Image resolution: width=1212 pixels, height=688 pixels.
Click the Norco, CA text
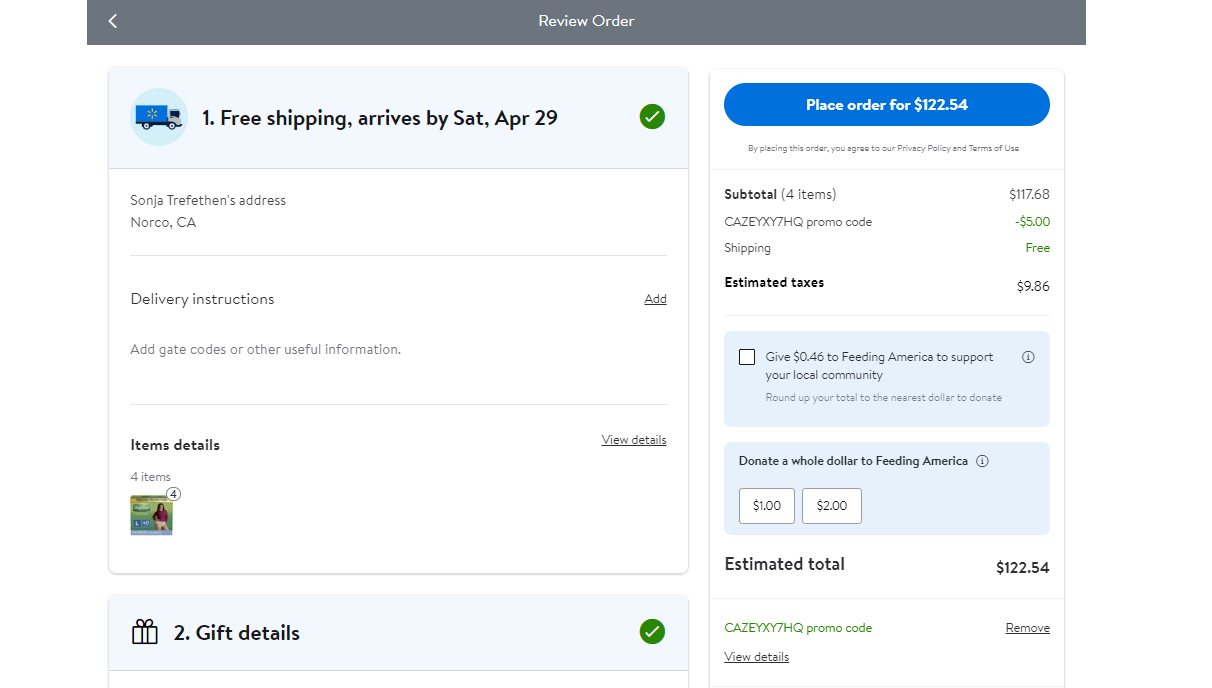163,223
